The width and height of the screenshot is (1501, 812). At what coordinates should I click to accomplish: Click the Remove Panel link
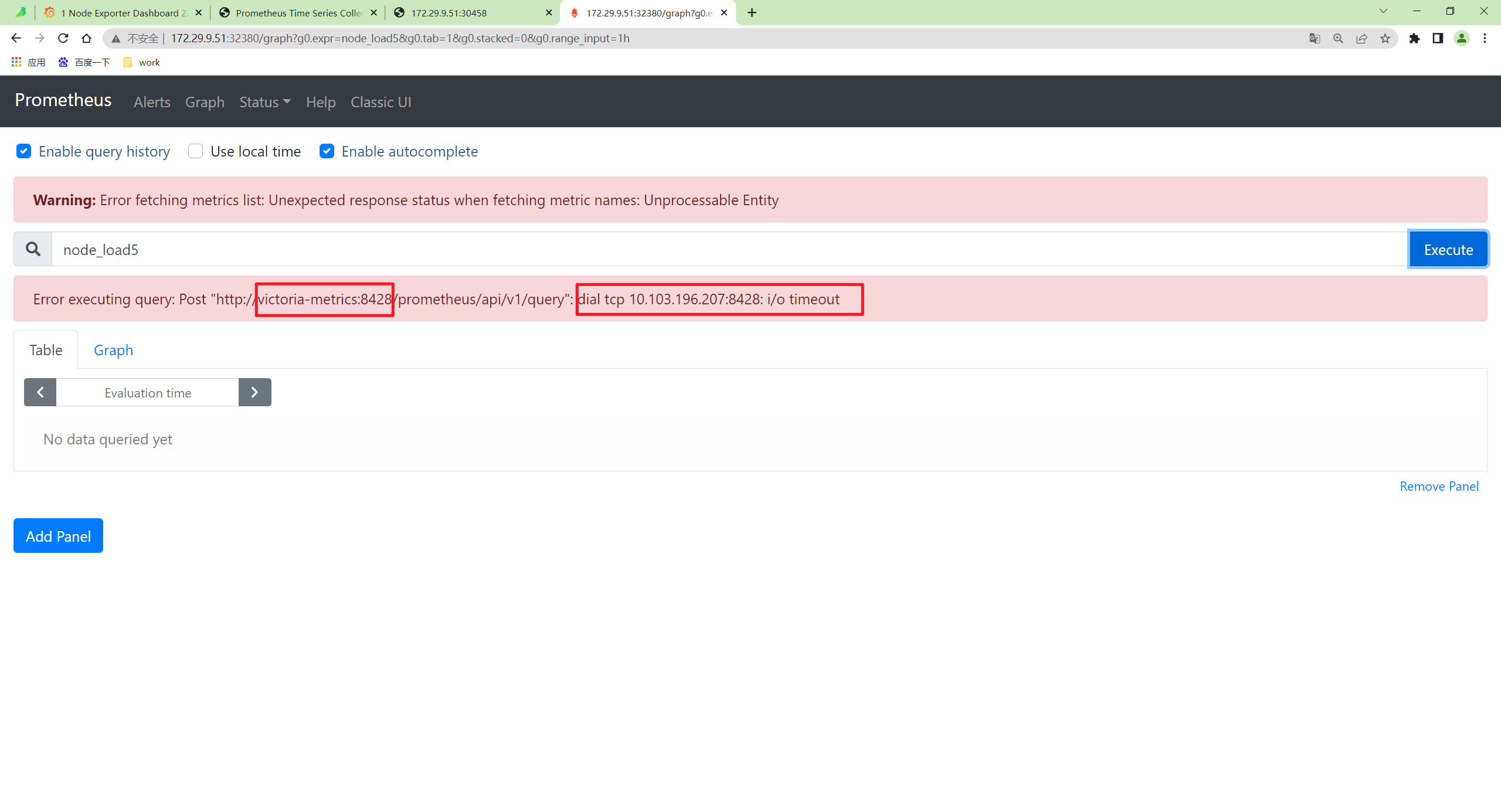(1439, 486)
